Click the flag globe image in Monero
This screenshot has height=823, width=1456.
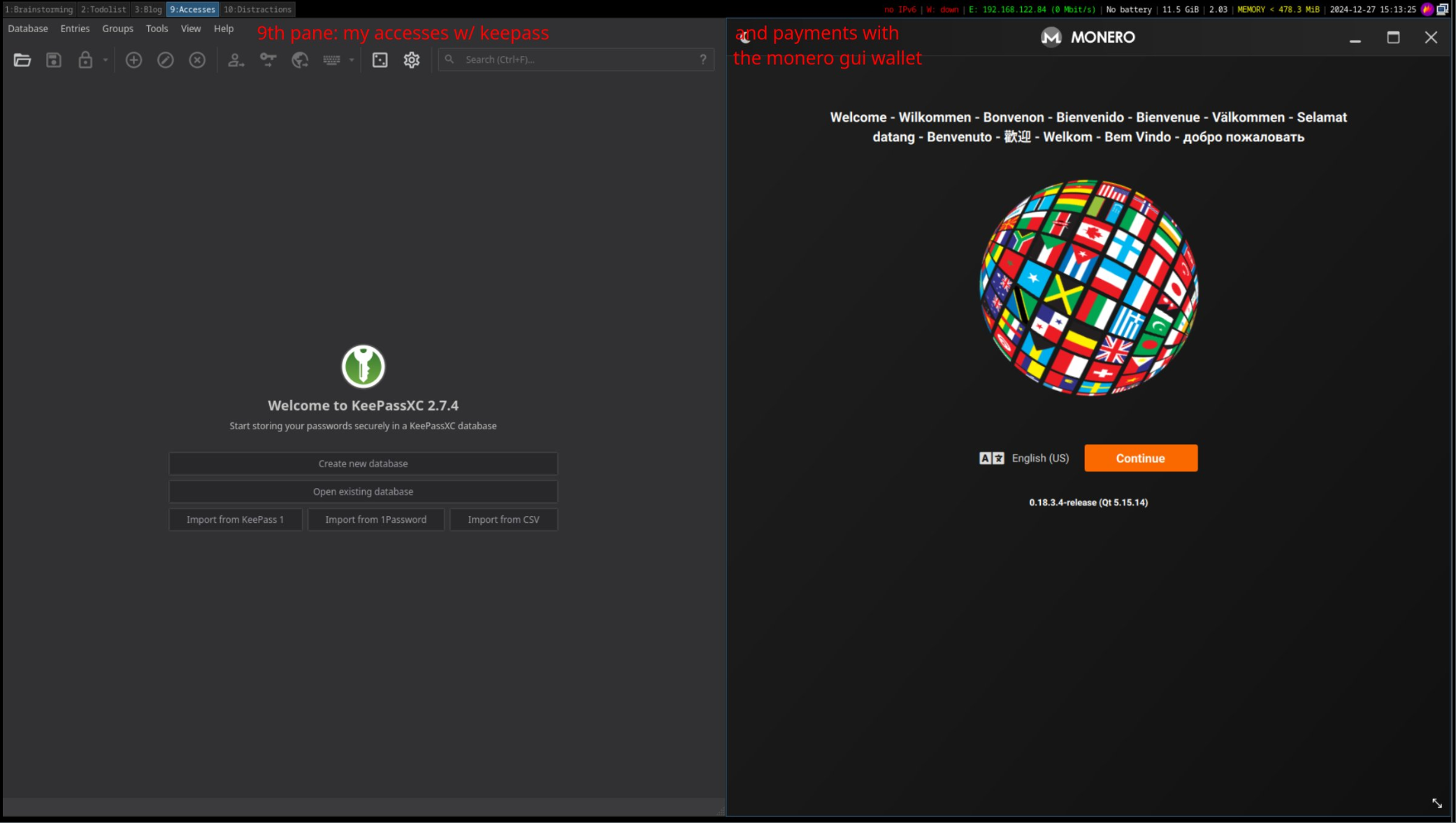(x=1088, y=288)
